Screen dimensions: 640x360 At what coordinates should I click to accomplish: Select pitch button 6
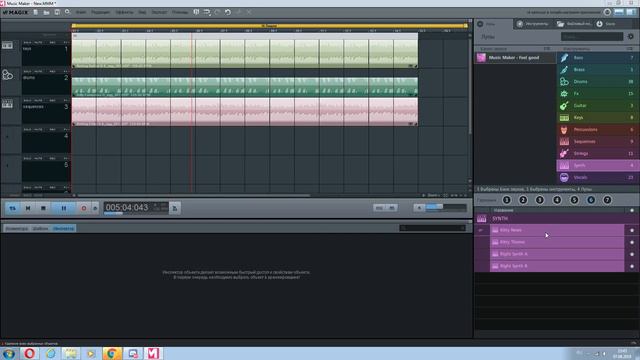591,200
